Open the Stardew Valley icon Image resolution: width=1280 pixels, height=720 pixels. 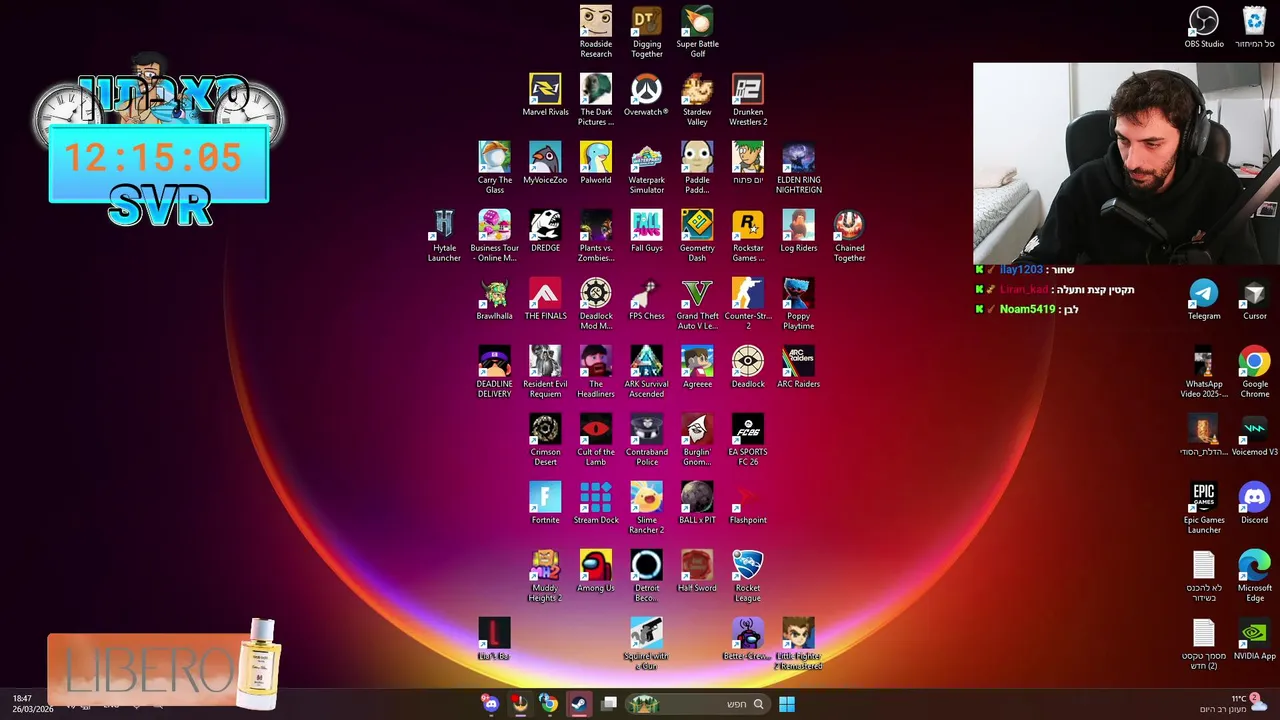click(697, 100)
